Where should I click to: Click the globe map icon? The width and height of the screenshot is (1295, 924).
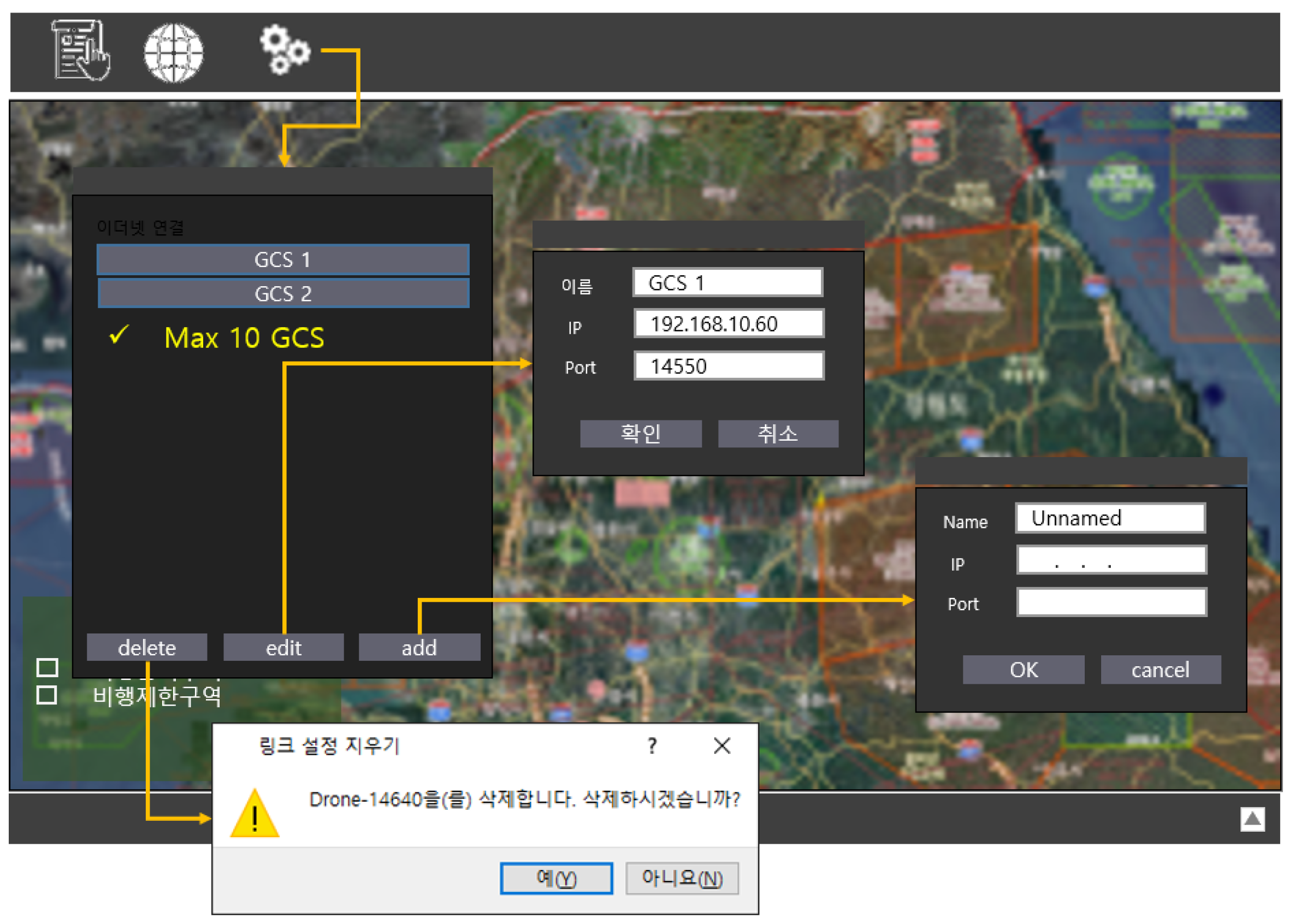[x=174, y=52]
